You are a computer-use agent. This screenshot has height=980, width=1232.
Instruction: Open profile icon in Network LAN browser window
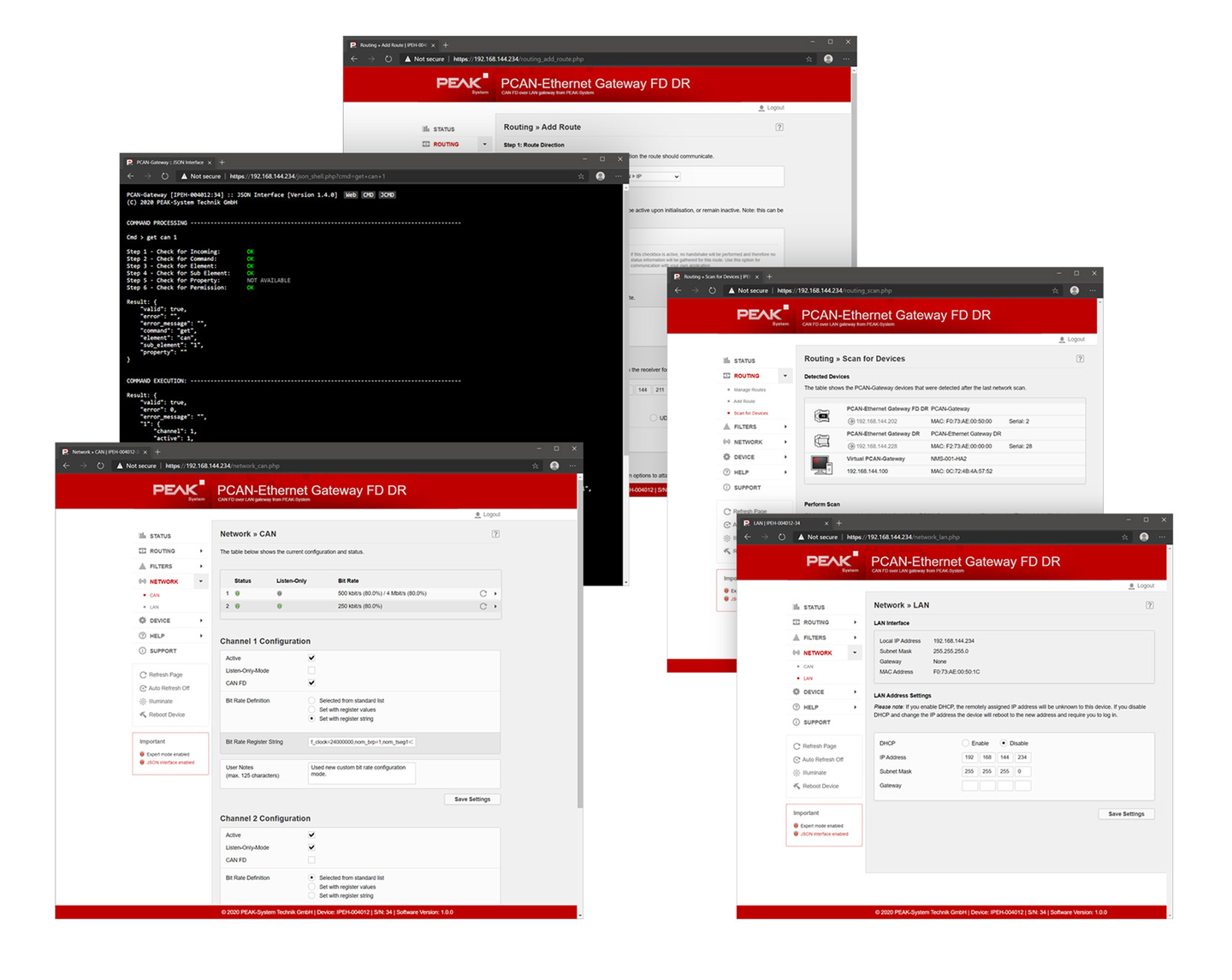pyautogui.click(x=1144, y=537)
